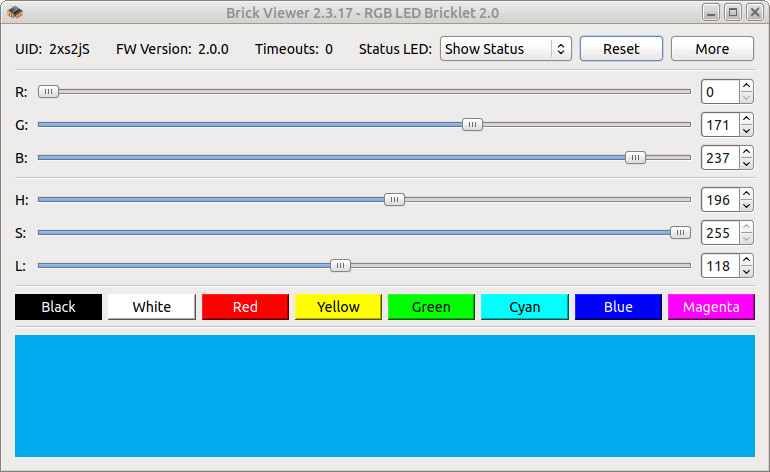This screenshot has width=770, height=472.
Task: Click the G slider handle
Action: 472,125
